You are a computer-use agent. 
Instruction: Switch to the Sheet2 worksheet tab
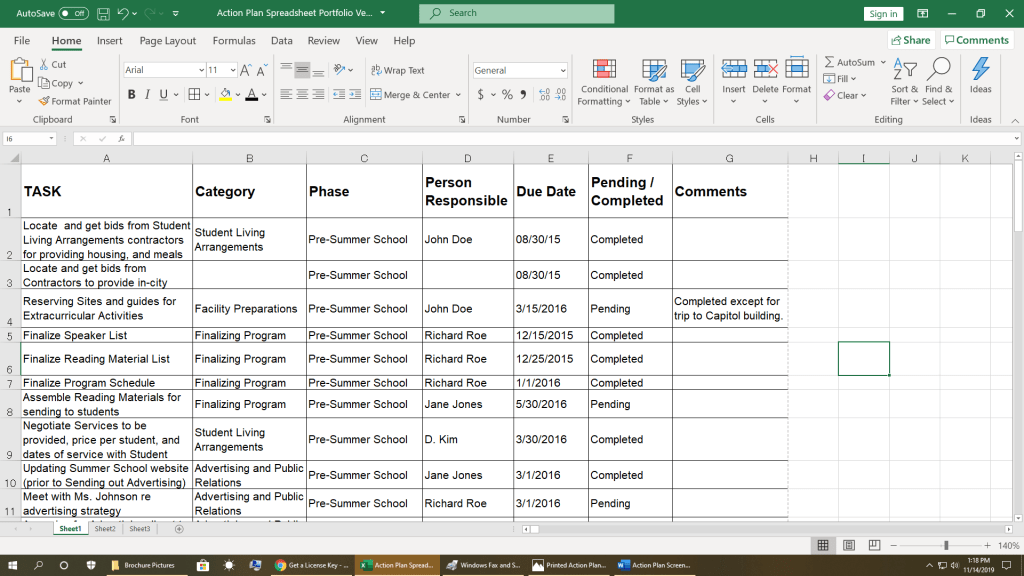coord(105,529)
